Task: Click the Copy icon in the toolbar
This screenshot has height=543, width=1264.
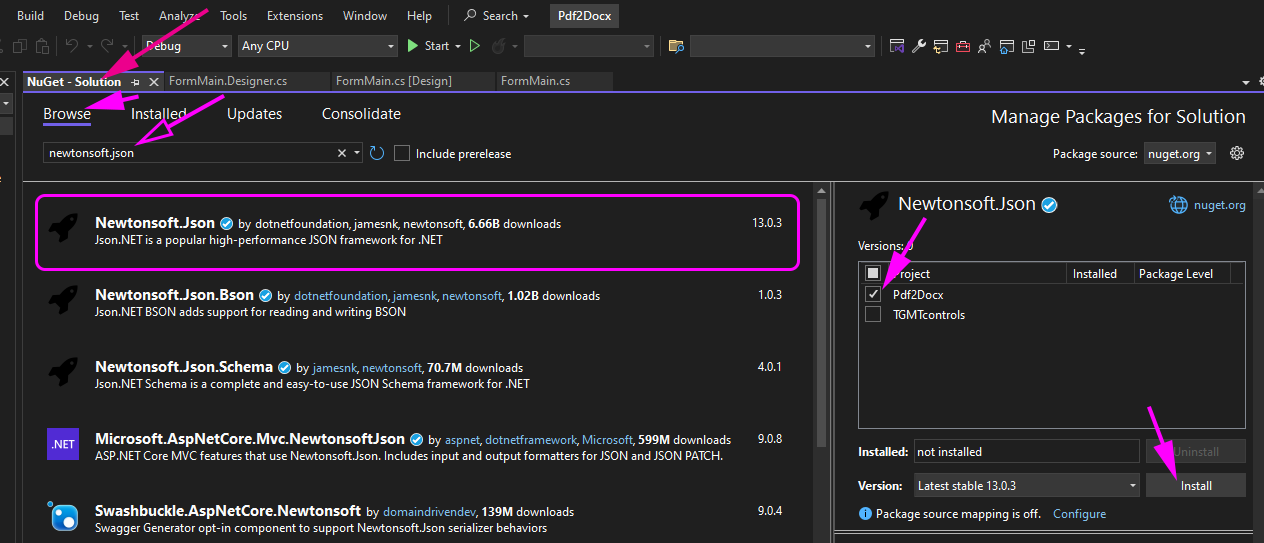Action: click(x=20, y=46)
